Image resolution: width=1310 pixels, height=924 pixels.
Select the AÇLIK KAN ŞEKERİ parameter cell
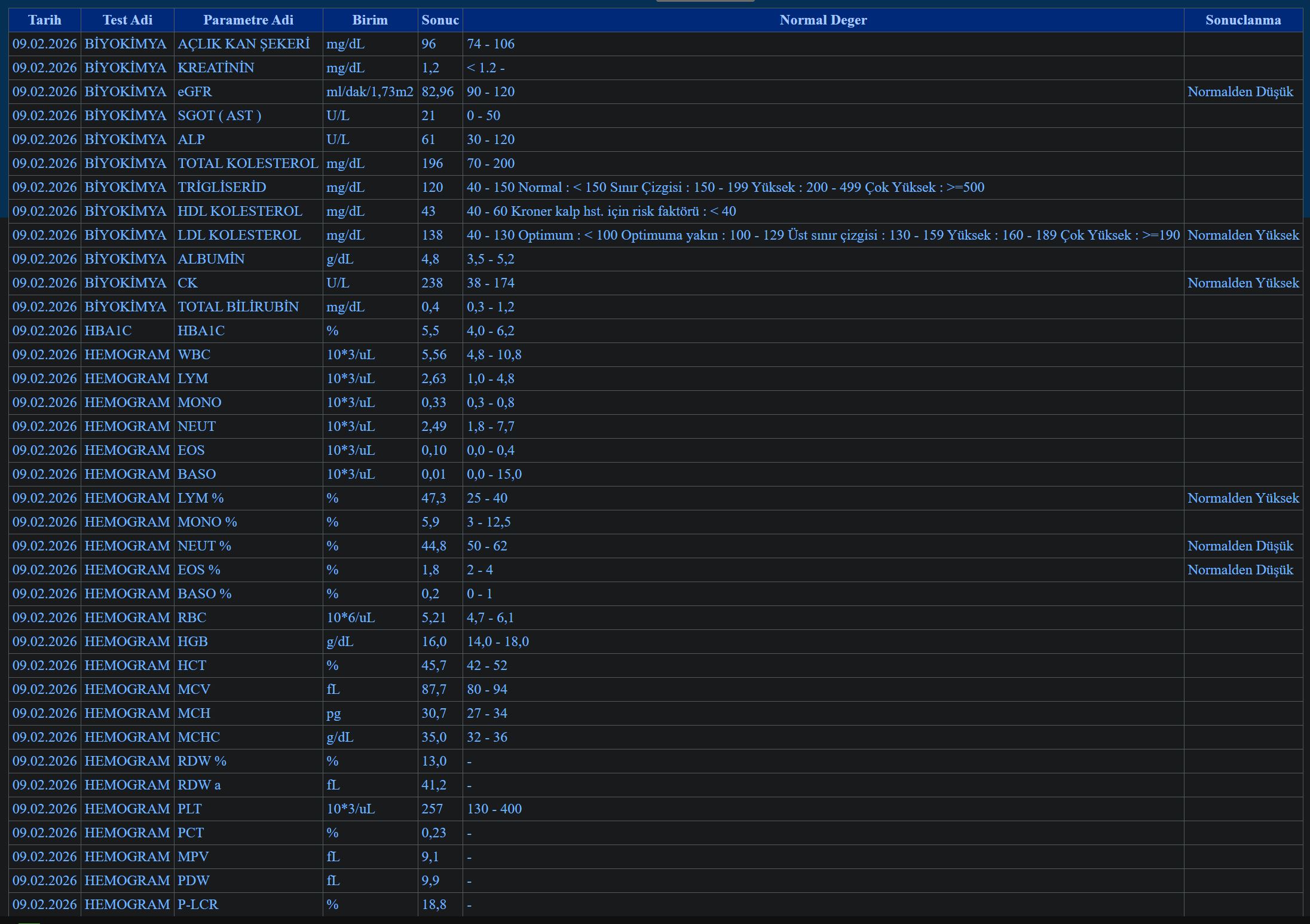tap(243, 44)
